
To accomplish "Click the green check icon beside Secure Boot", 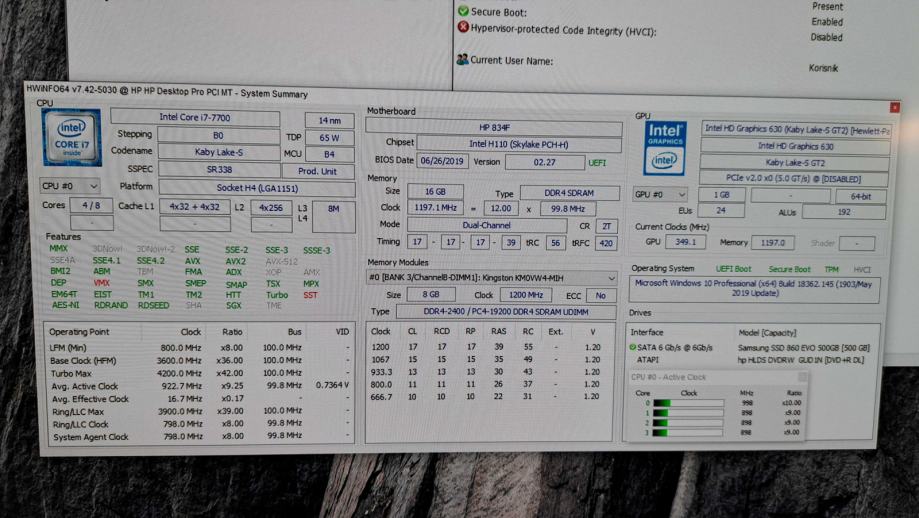I will [463, 11].
